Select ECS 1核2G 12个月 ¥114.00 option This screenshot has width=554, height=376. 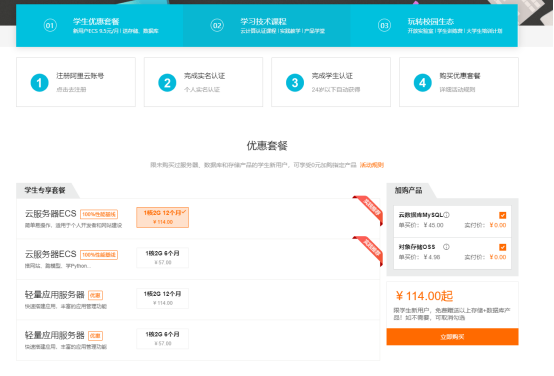click(163, 217)
